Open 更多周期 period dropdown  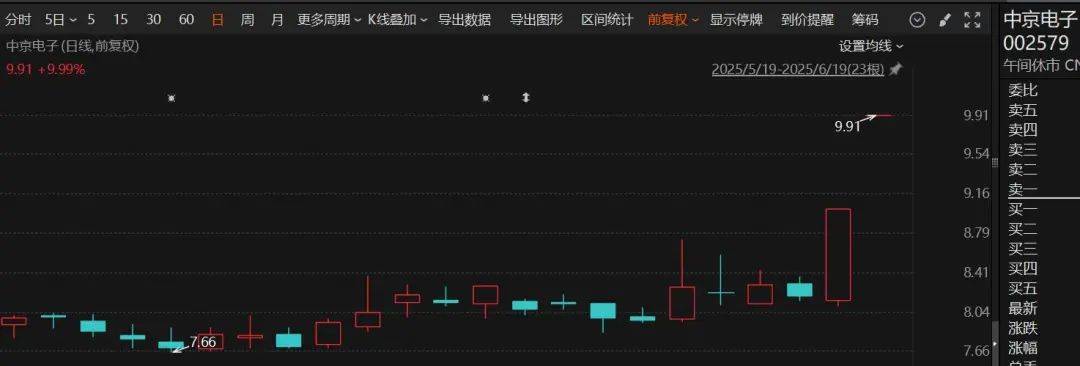point(329,20)
